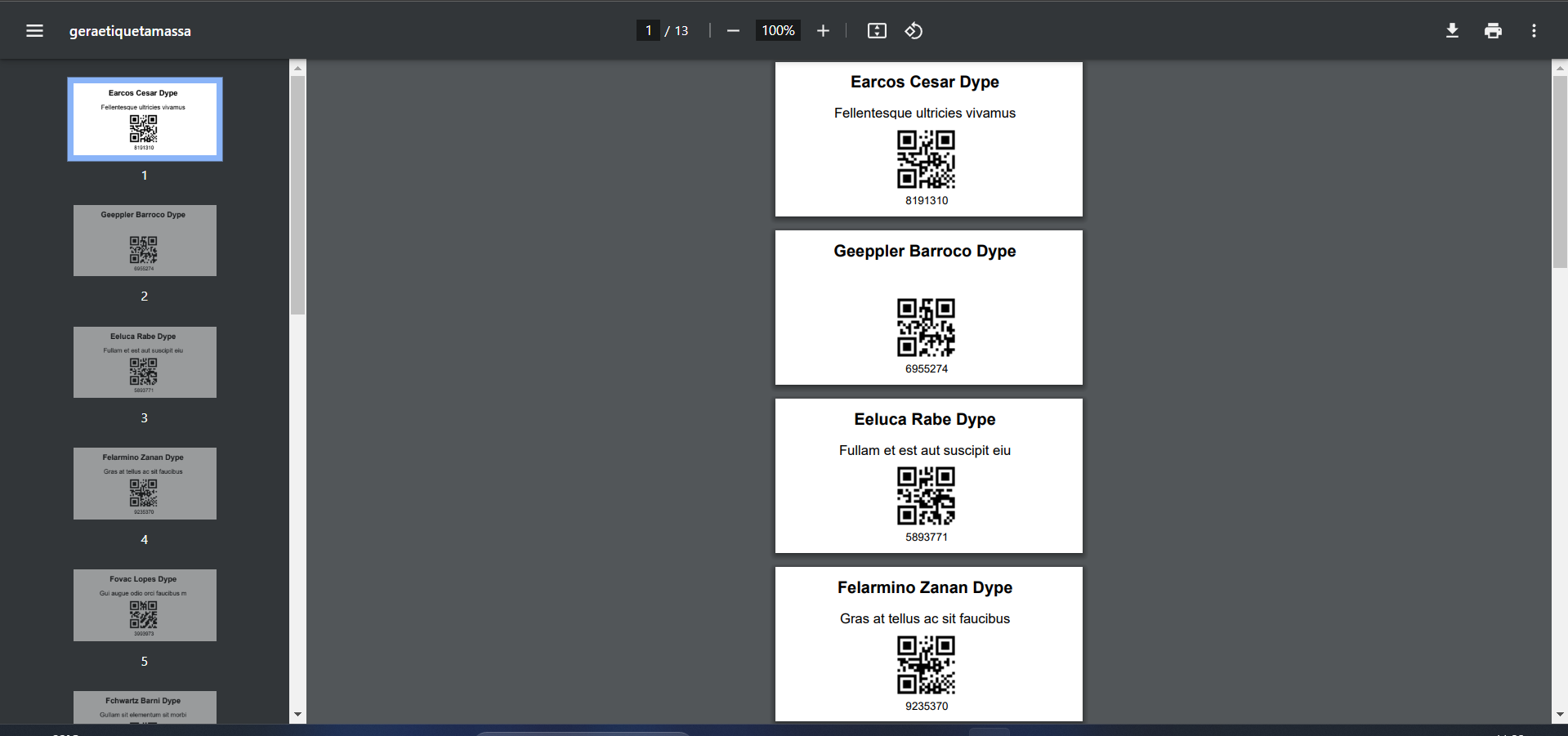Rotate the document counterclockwise
Screen dimensions: 1568x736
point(914,31)
